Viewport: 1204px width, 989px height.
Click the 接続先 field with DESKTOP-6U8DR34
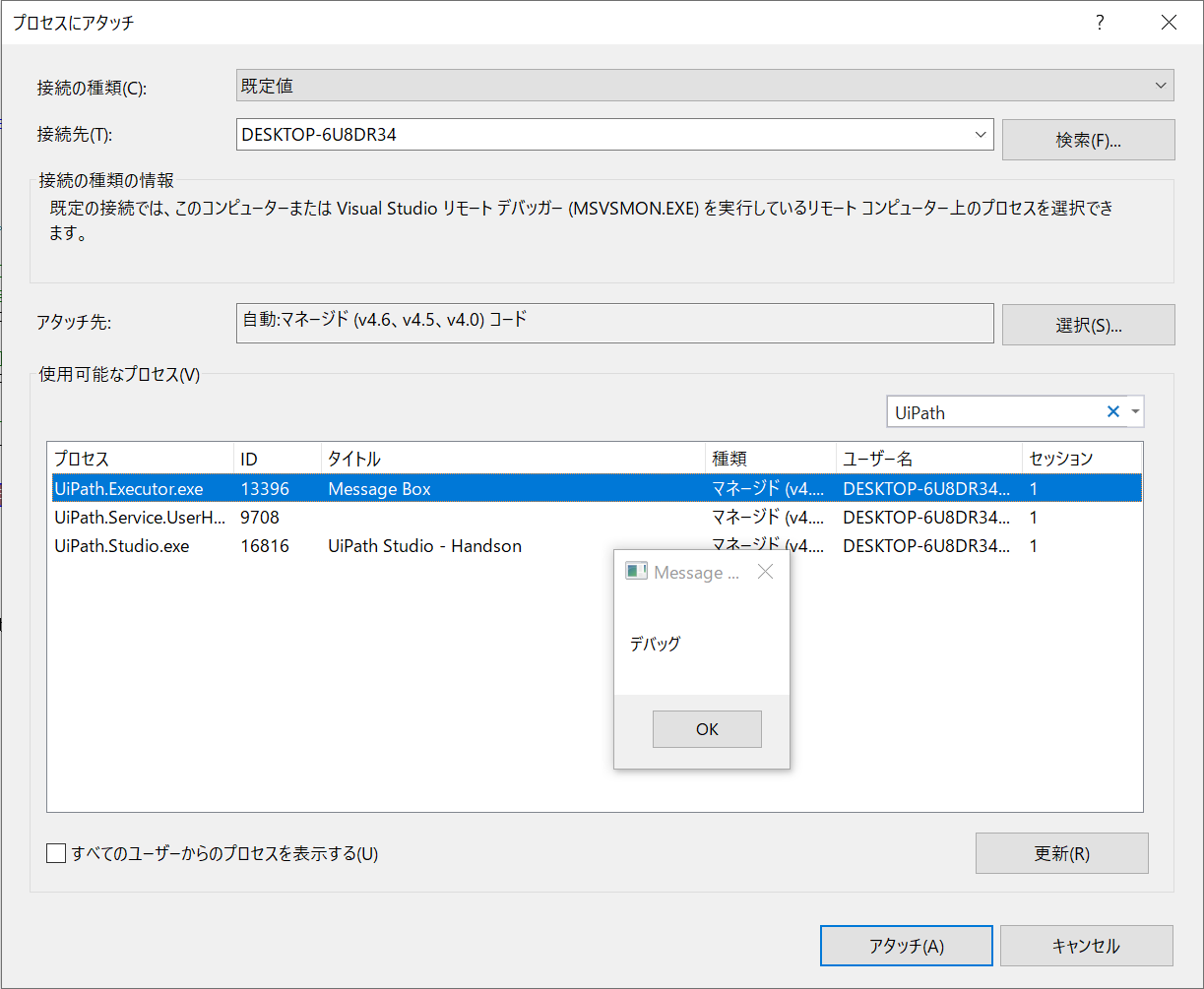(x=602, y=135)
